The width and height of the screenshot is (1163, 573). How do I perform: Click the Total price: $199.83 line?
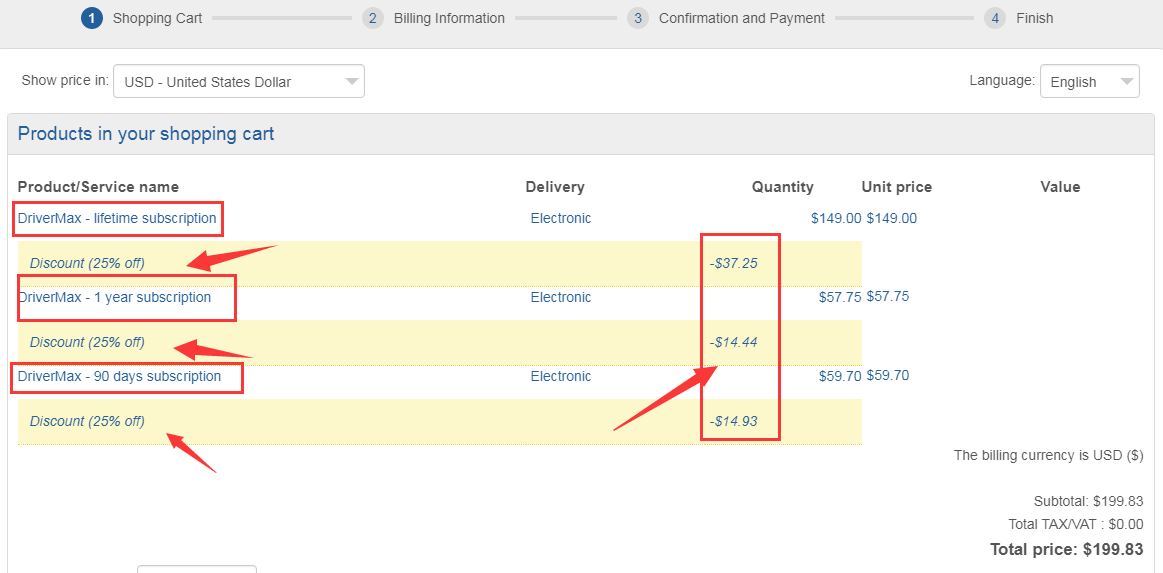pos(1066,549)
